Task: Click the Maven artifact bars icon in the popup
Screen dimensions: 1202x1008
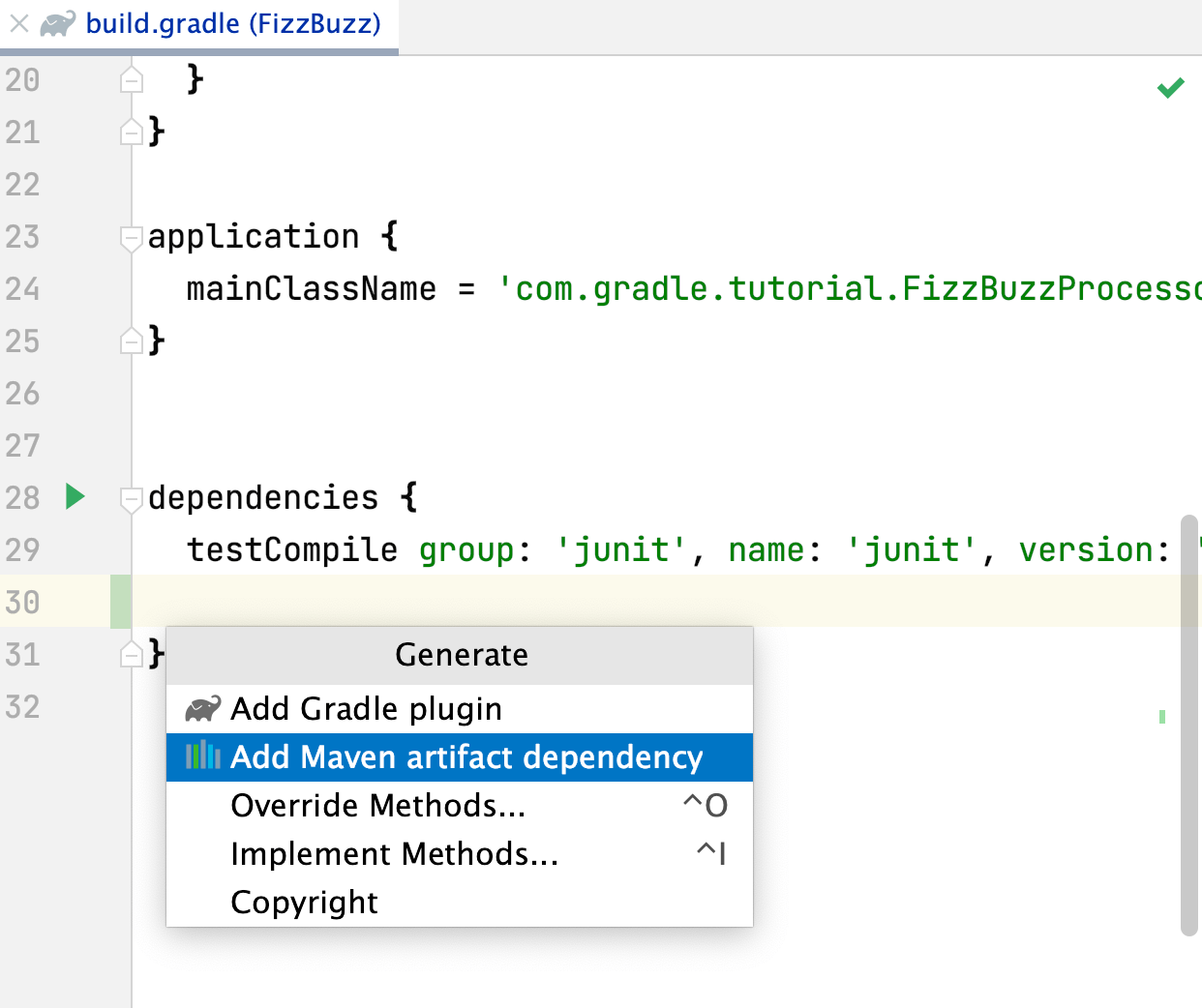Action: [x=203, y=756]
